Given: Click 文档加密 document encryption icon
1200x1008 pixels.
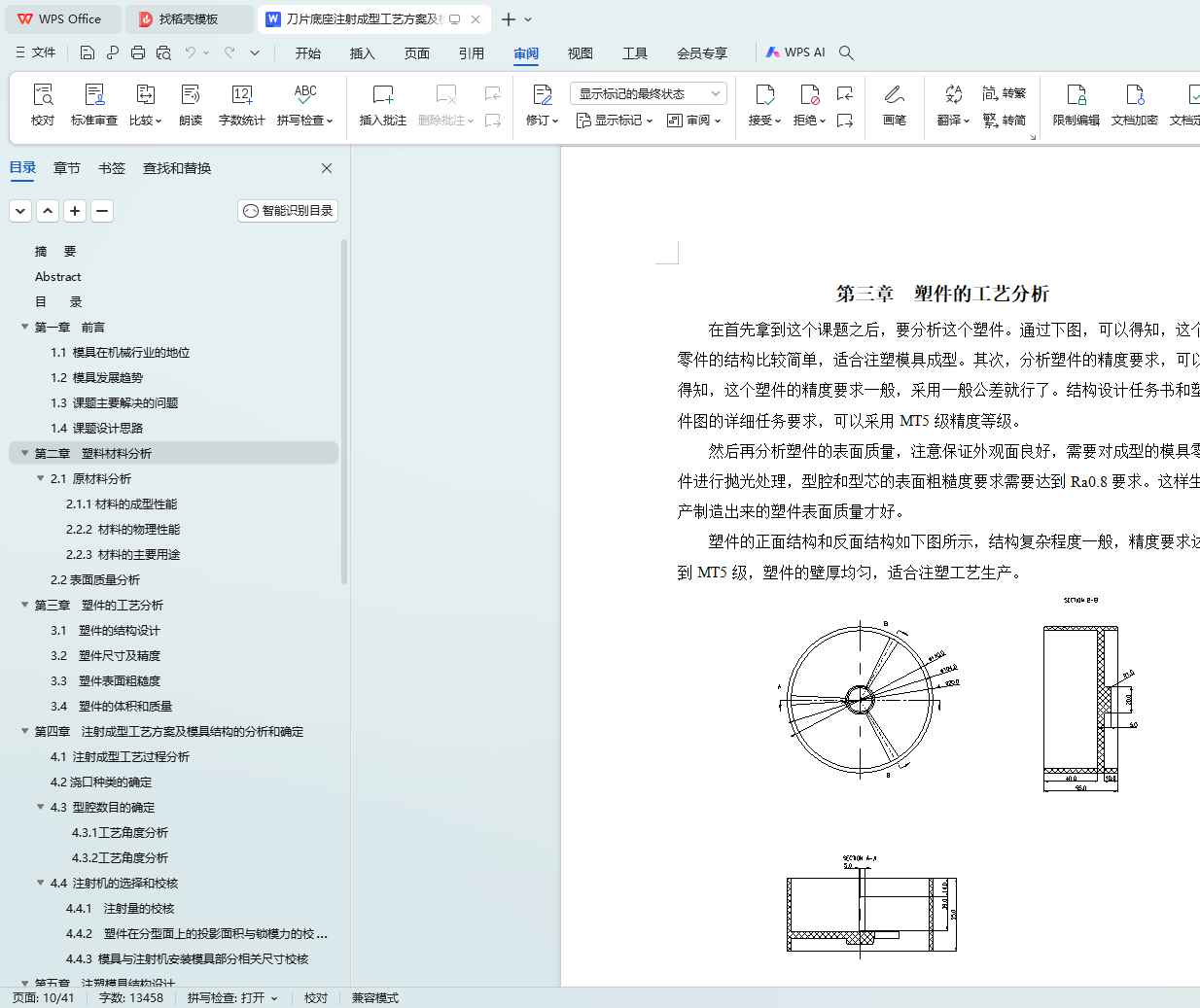Looking at the screenshot, I should [x=1134, y=104].
